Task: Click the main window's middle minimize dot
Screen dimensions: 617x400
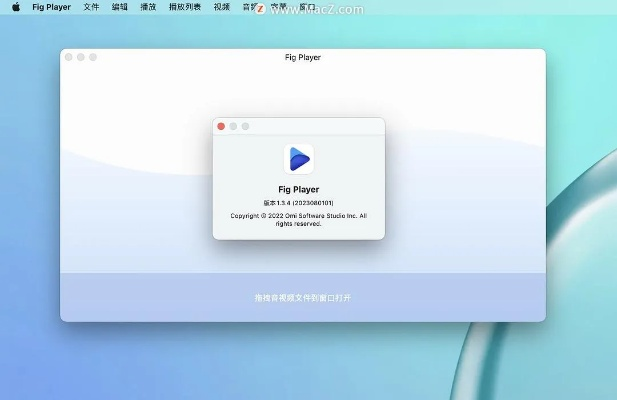Action: [81, 57]
